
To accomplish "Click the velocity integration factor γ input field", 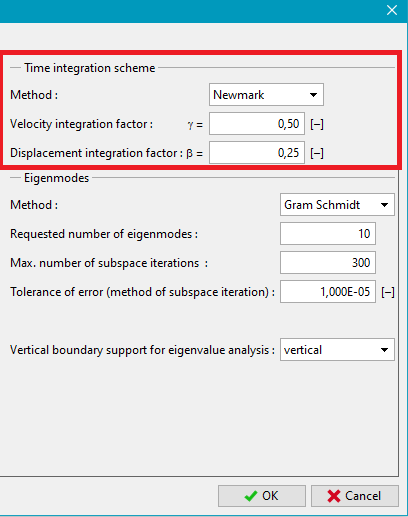I will [x=257, y=124].
